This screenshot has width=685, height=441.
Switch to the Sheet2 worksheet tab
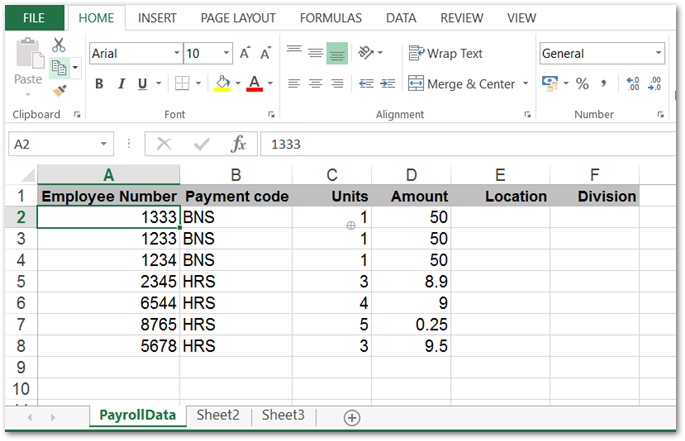217,415
